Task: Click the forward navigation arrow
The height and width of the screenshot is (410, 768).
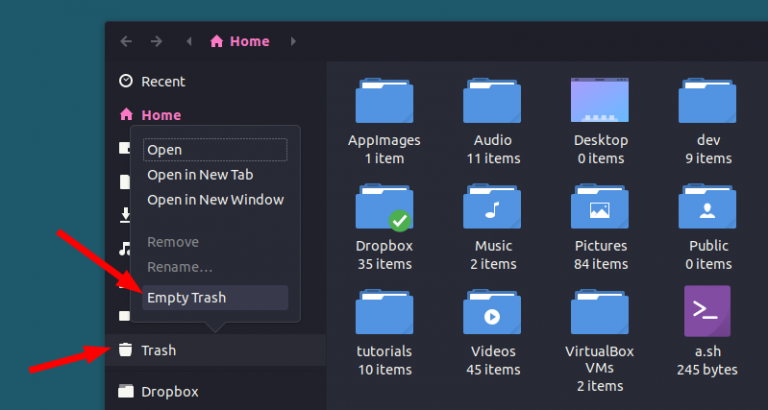Action: [x=156, y=41]
